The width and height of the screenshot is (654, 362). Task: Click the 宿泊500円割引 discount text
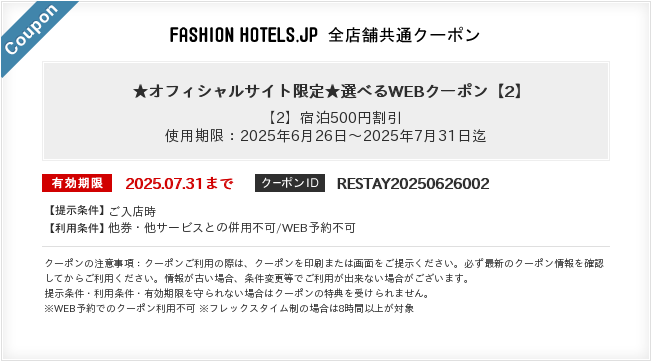350,118
